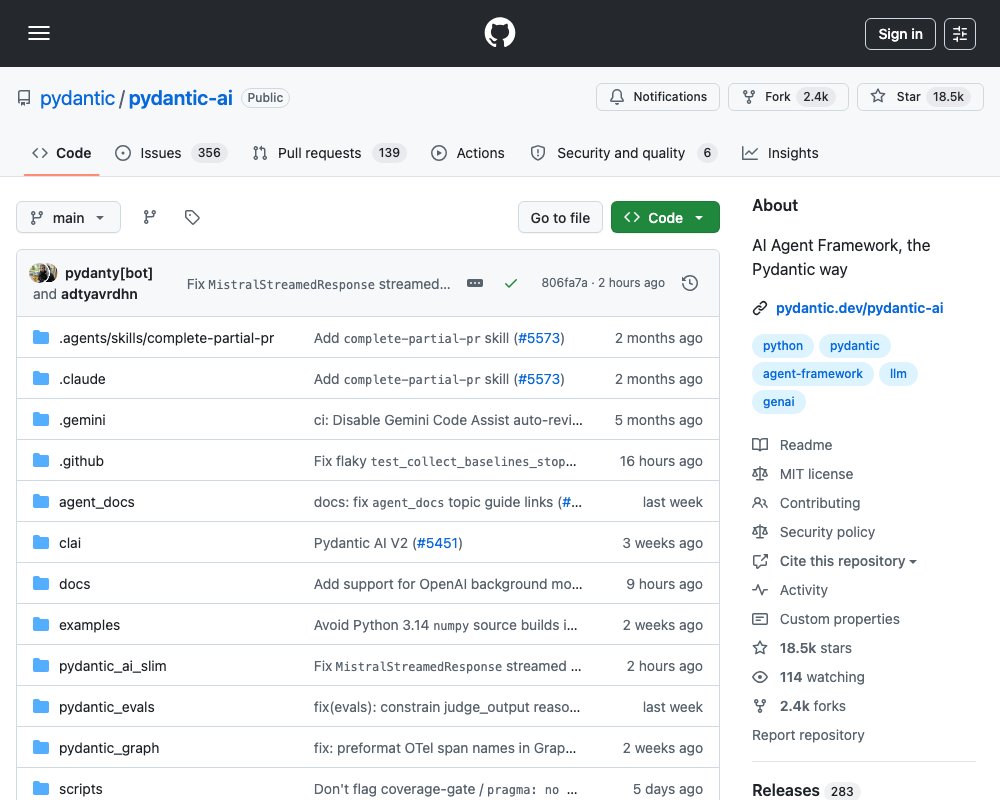
Task: Open the hamburger navigation menu
Action: 39,33
